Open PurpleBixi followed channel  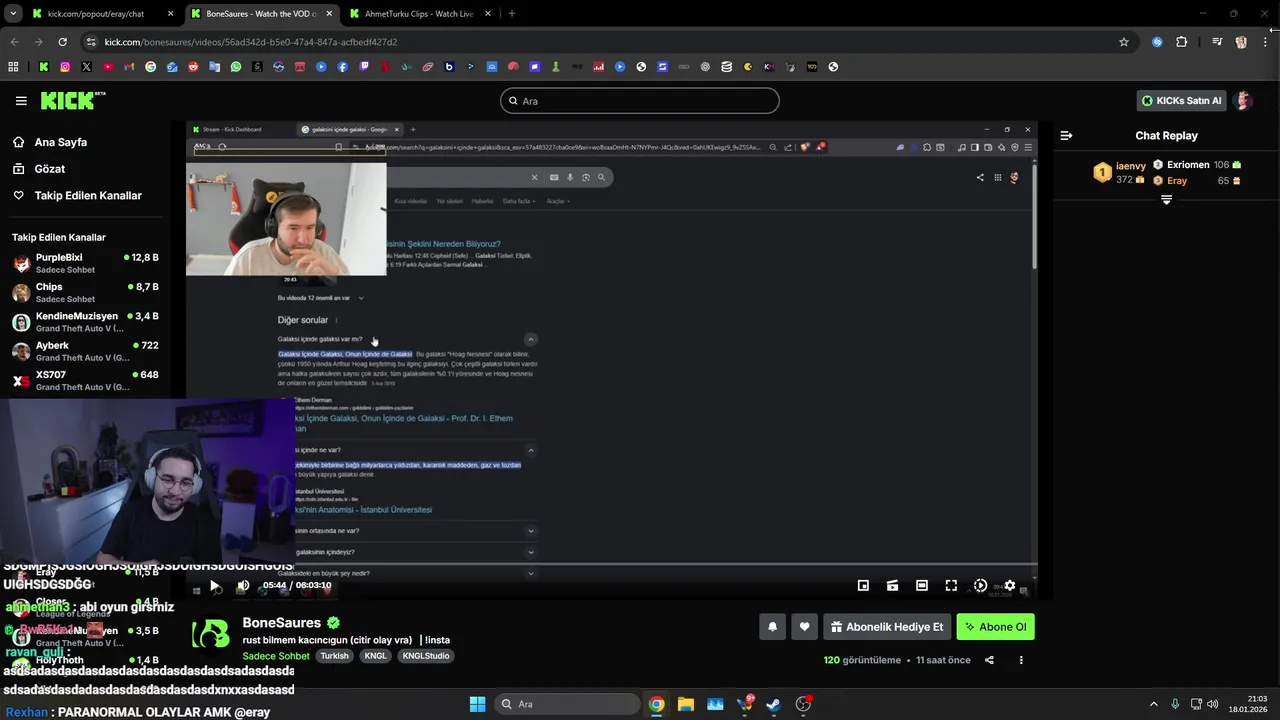coord(85,263)
